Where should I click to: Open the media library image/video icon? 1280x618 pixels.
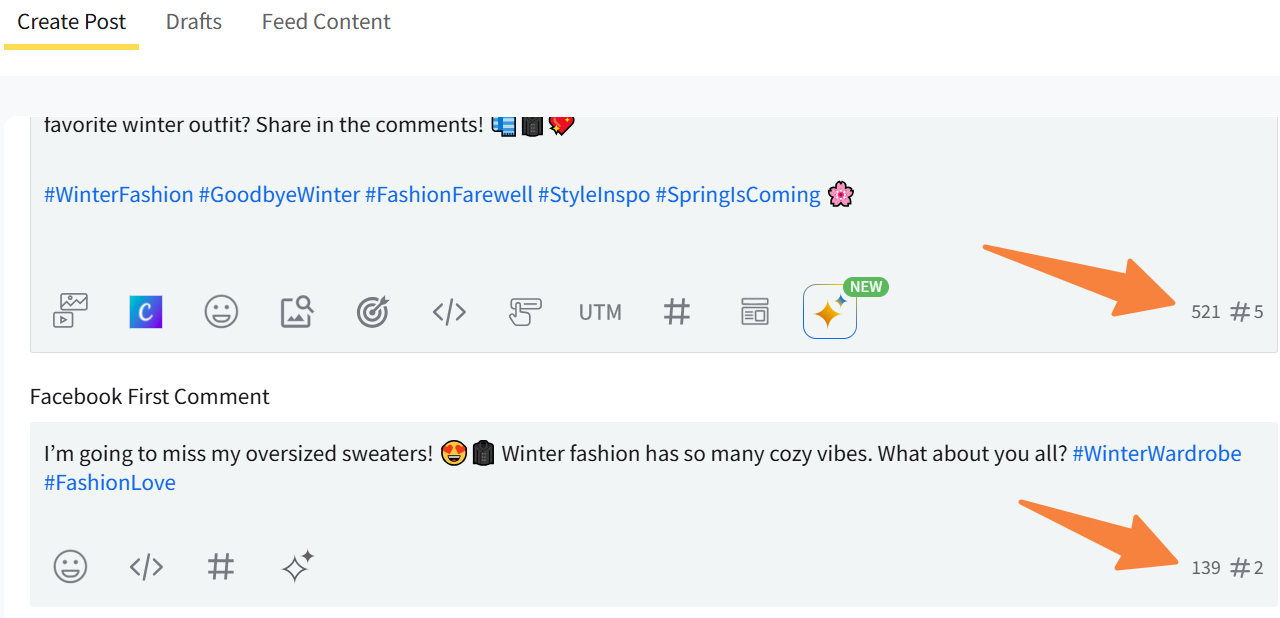[70, 311]
